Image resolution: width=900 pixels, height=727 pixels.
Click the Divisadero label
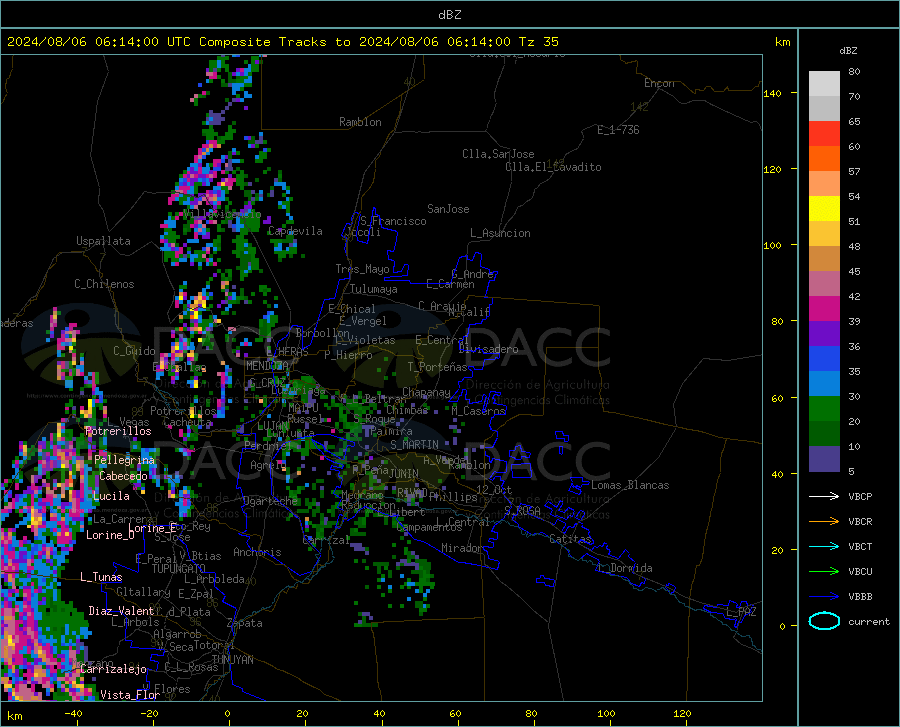click(x=488, y=349)
